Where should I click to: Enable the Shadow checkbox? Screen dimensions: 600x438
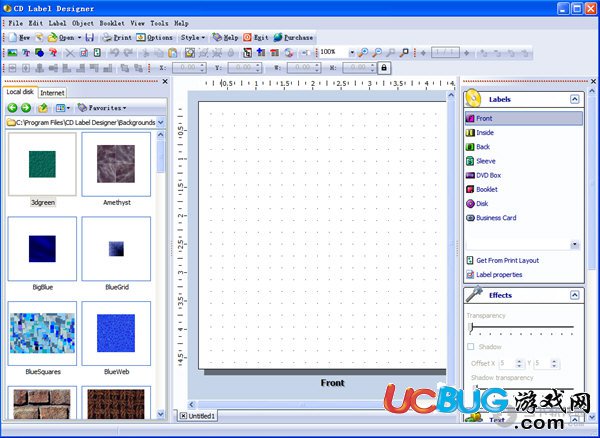[x=471, y=347]
